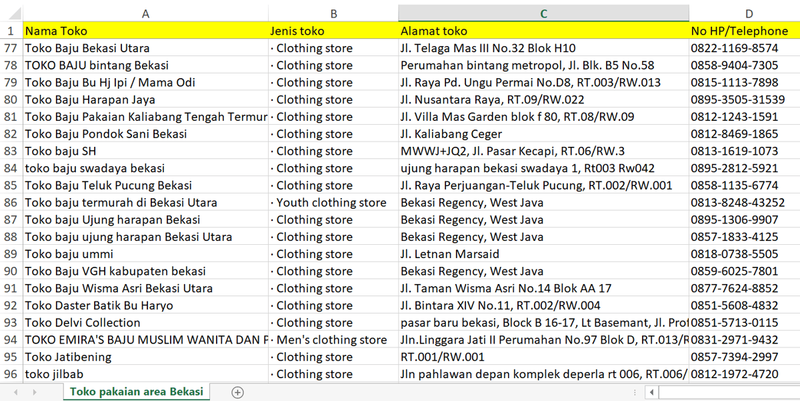Select address Jl. Bintara XIV No.11 cell

(543, 306)
